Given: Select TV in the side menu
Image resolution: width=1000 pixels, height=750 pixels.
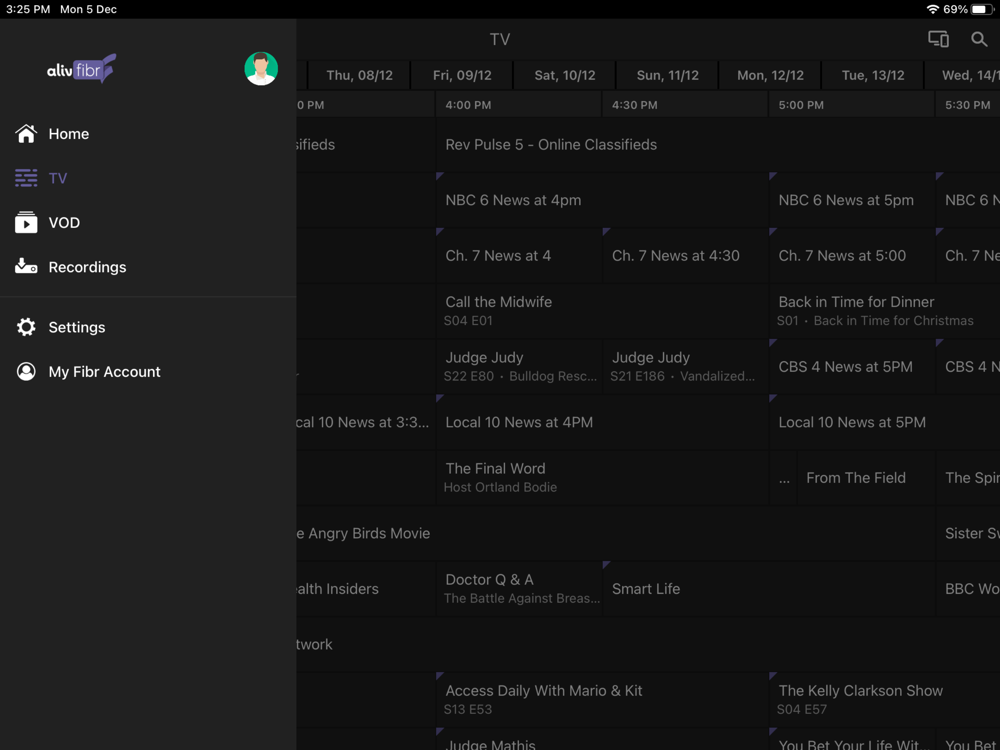Looking at the screenshot, I should (x=148, y=178).
